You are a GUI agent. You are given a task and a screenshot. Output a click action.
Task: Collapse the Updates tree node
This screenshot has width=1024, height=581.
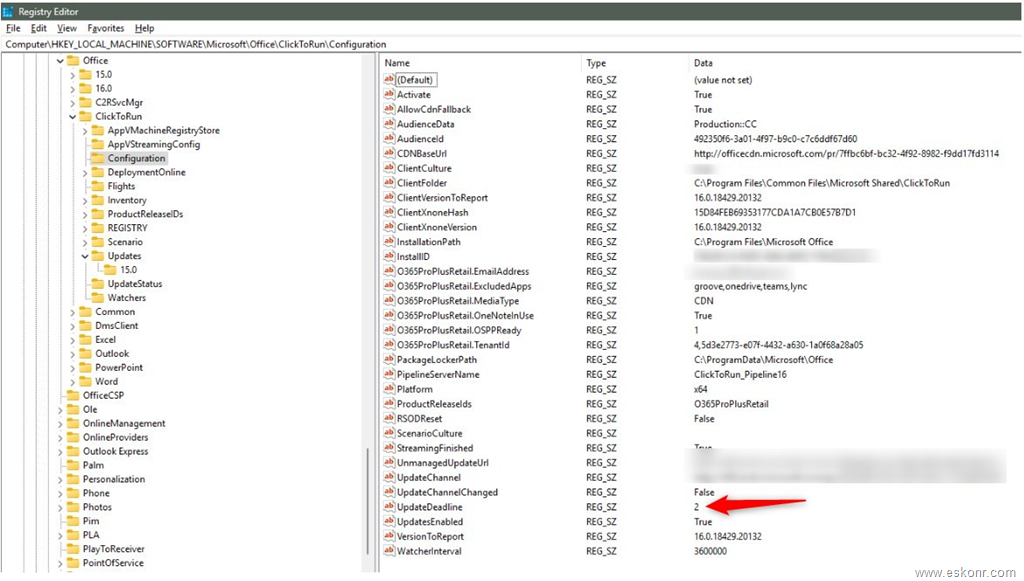click(x=85, y=256)
